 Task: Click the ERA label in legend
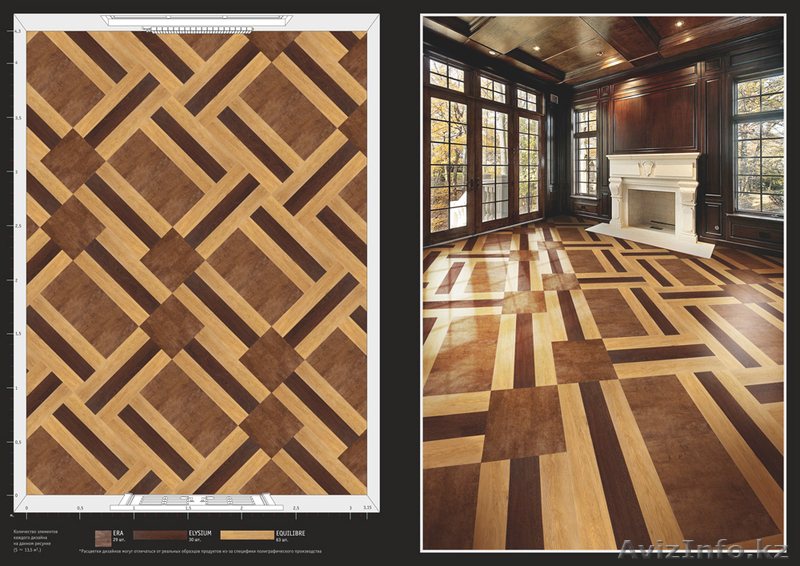pyautogui.click(x=118, y=533)
